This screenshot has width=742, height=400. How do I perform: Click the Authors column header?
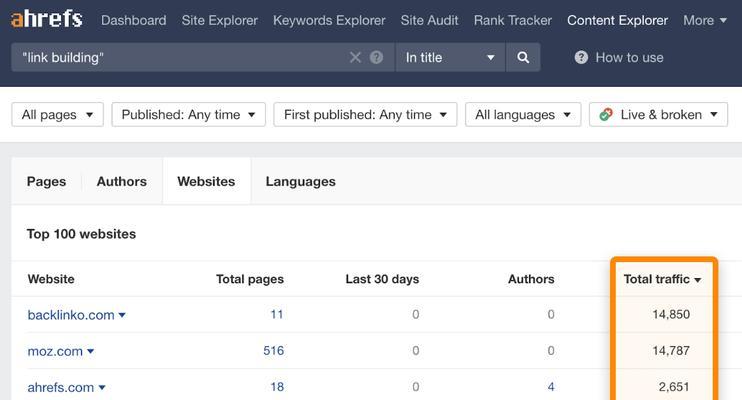[531, 279]
